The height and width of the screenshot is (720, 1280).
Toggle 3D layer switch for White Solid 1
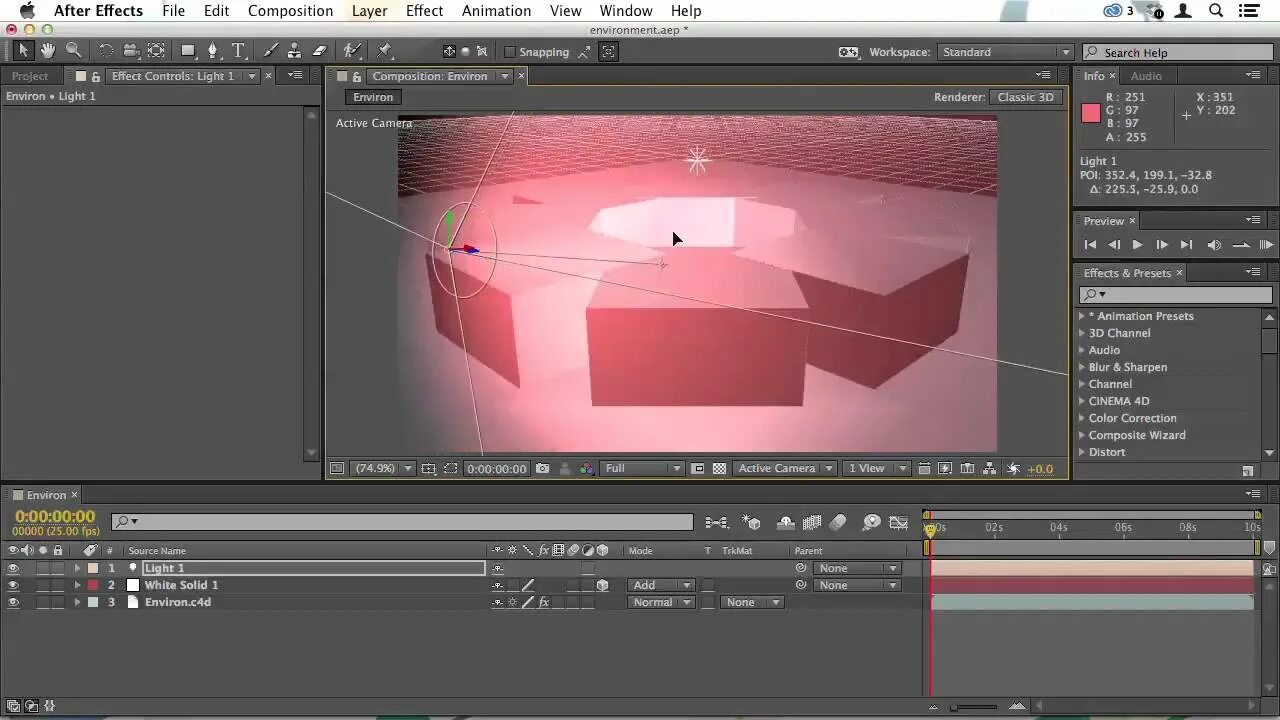point(602,585)
